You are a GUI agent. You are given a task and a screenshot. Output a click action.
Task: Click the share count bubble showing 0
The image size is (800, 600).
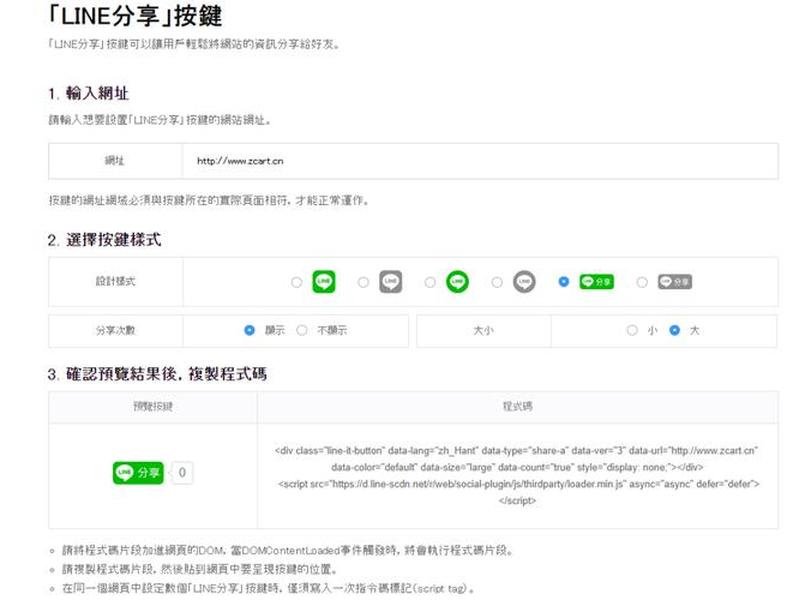[182, 473]
